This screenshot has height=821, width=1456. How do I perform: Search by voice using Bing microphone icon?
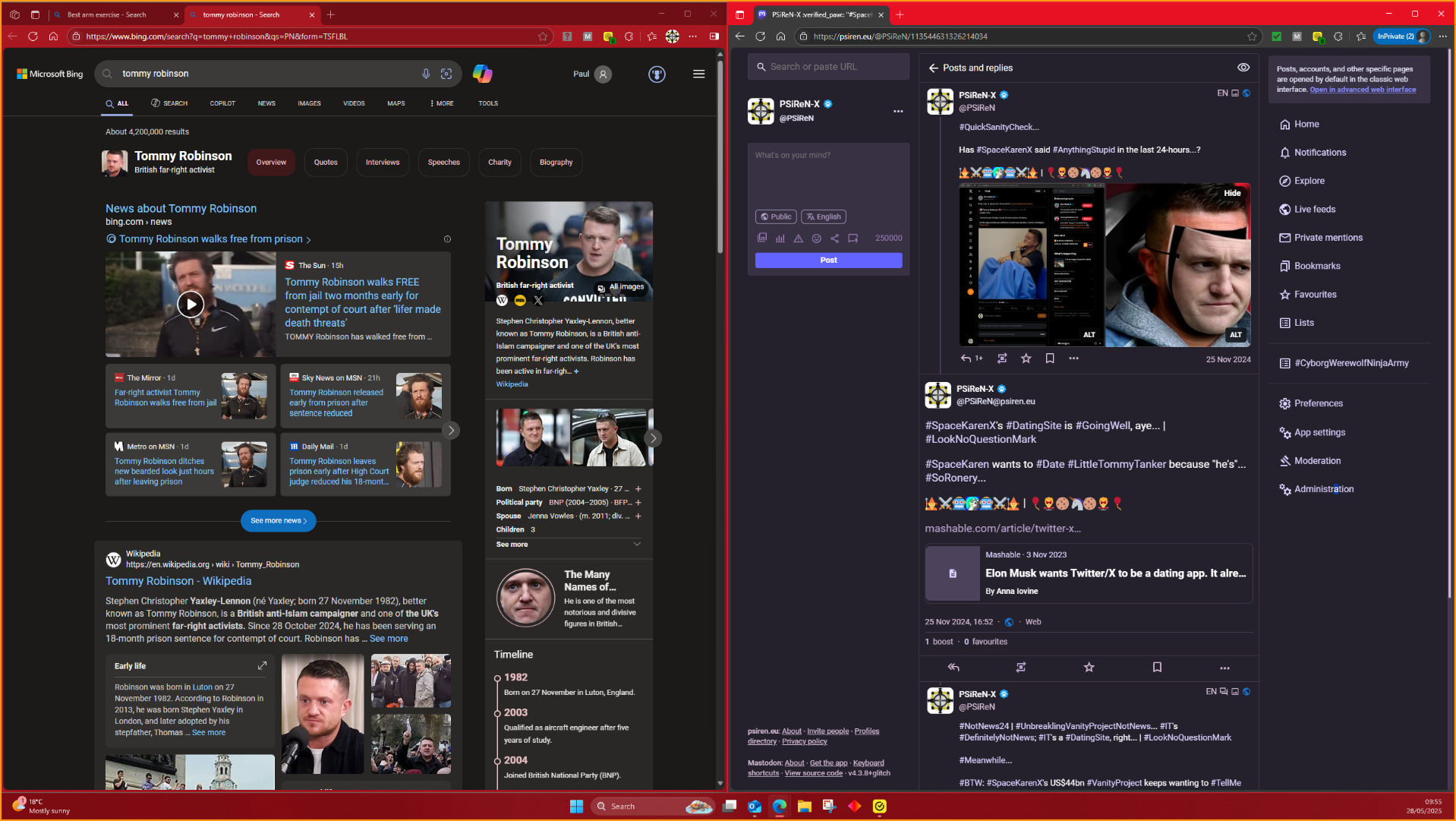pos(426,74)
